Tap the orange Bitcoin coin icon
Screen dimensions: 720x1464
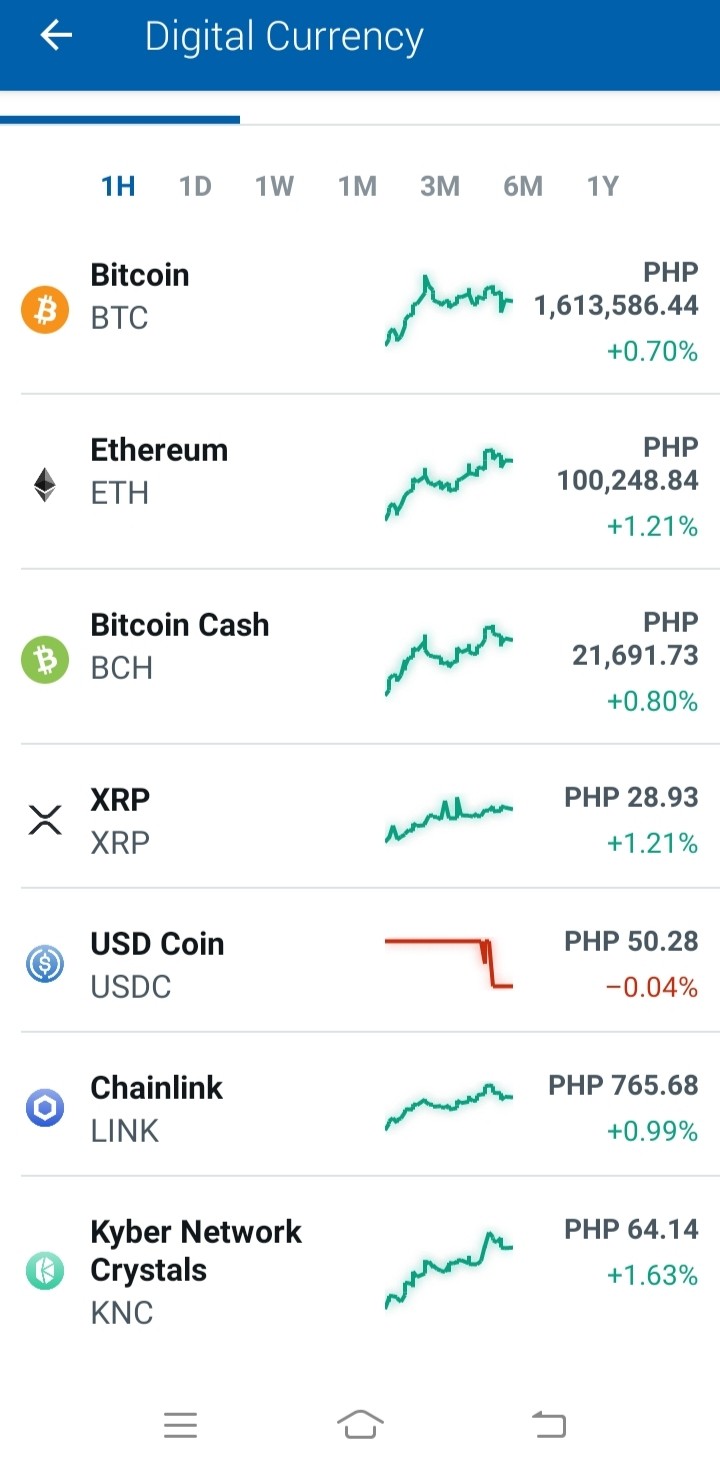tap(45, 310)
